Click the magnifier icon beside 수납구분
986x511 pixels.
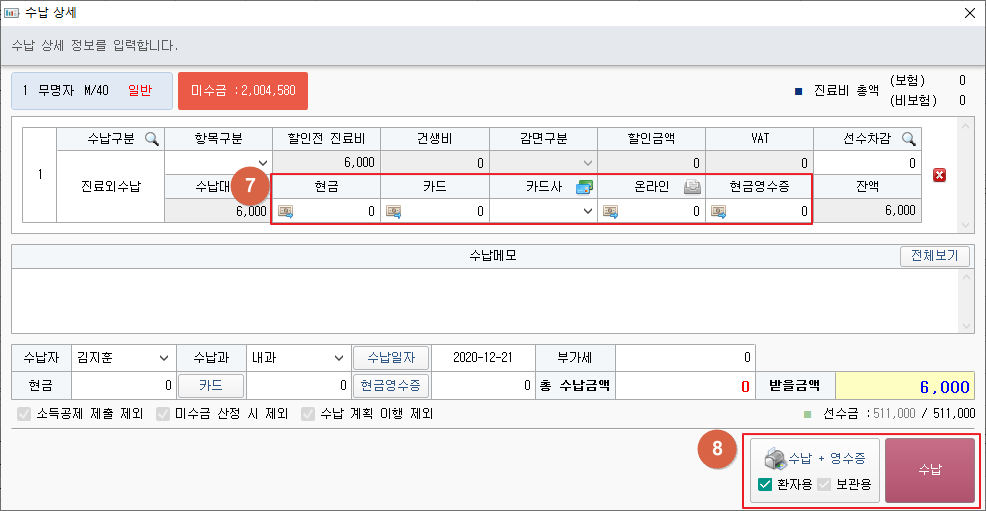click(152, 138)
